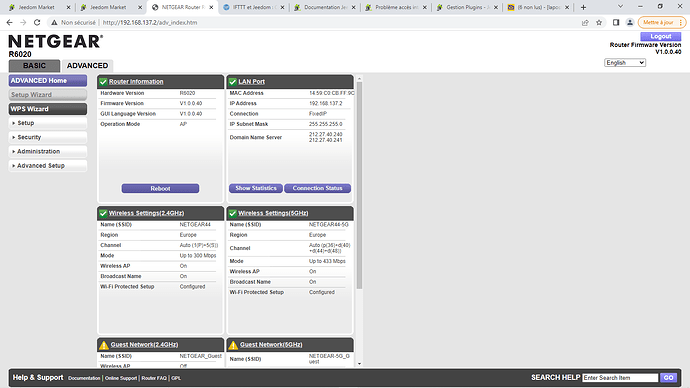Click the Guest Network(2.4GHz) warning icon

103,345
